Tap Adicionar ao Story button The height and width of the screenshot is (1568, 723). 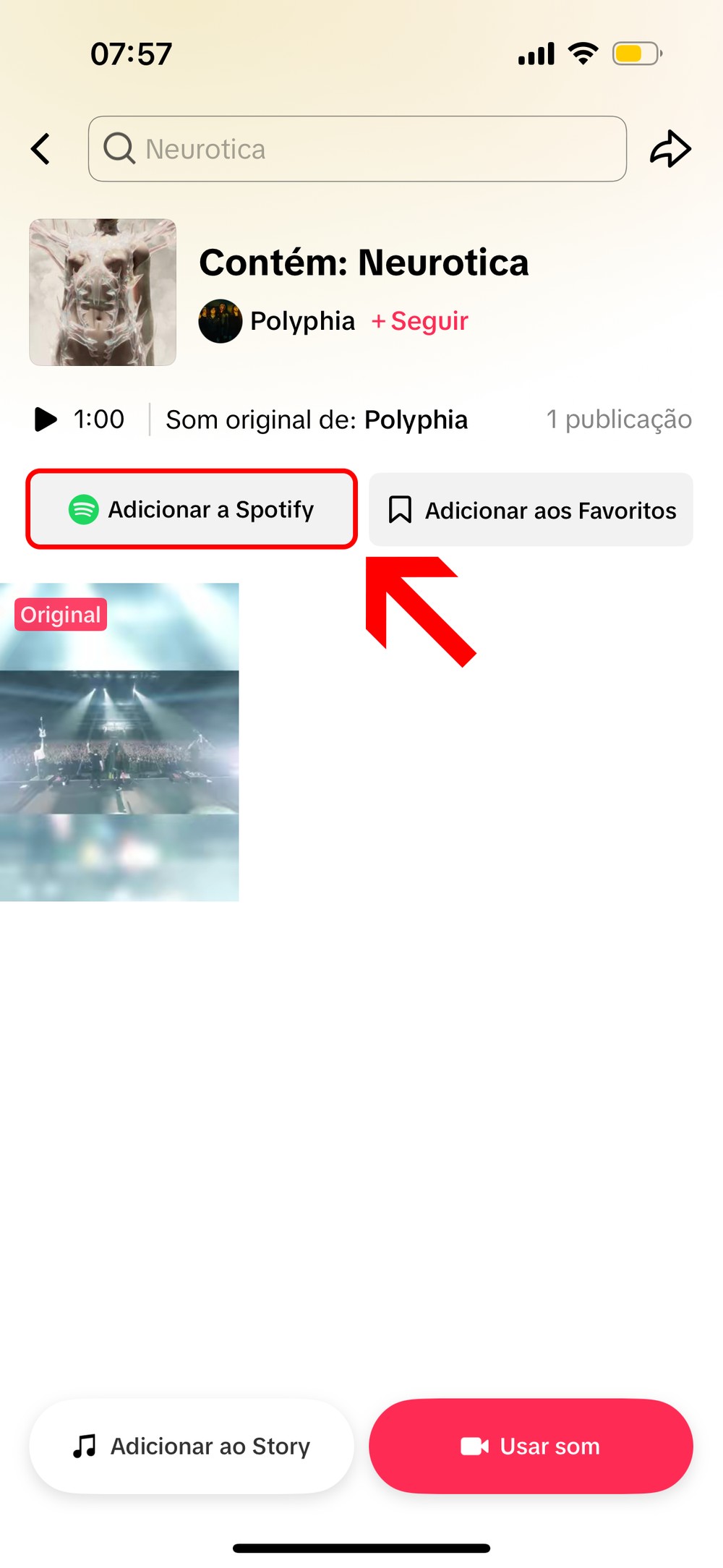[x=192, y=1446]
